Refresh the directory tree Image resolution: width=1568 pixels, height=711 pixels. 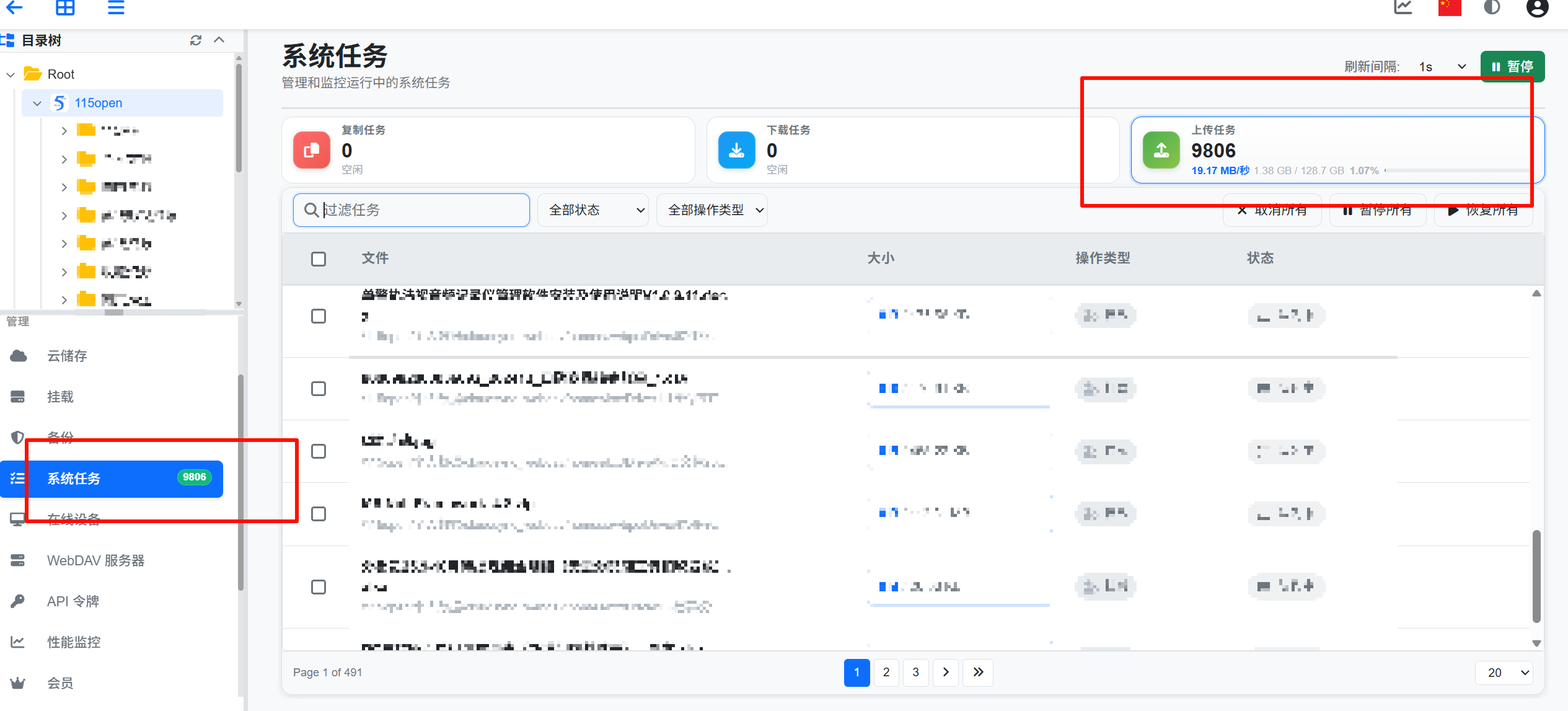click(196, 40)
